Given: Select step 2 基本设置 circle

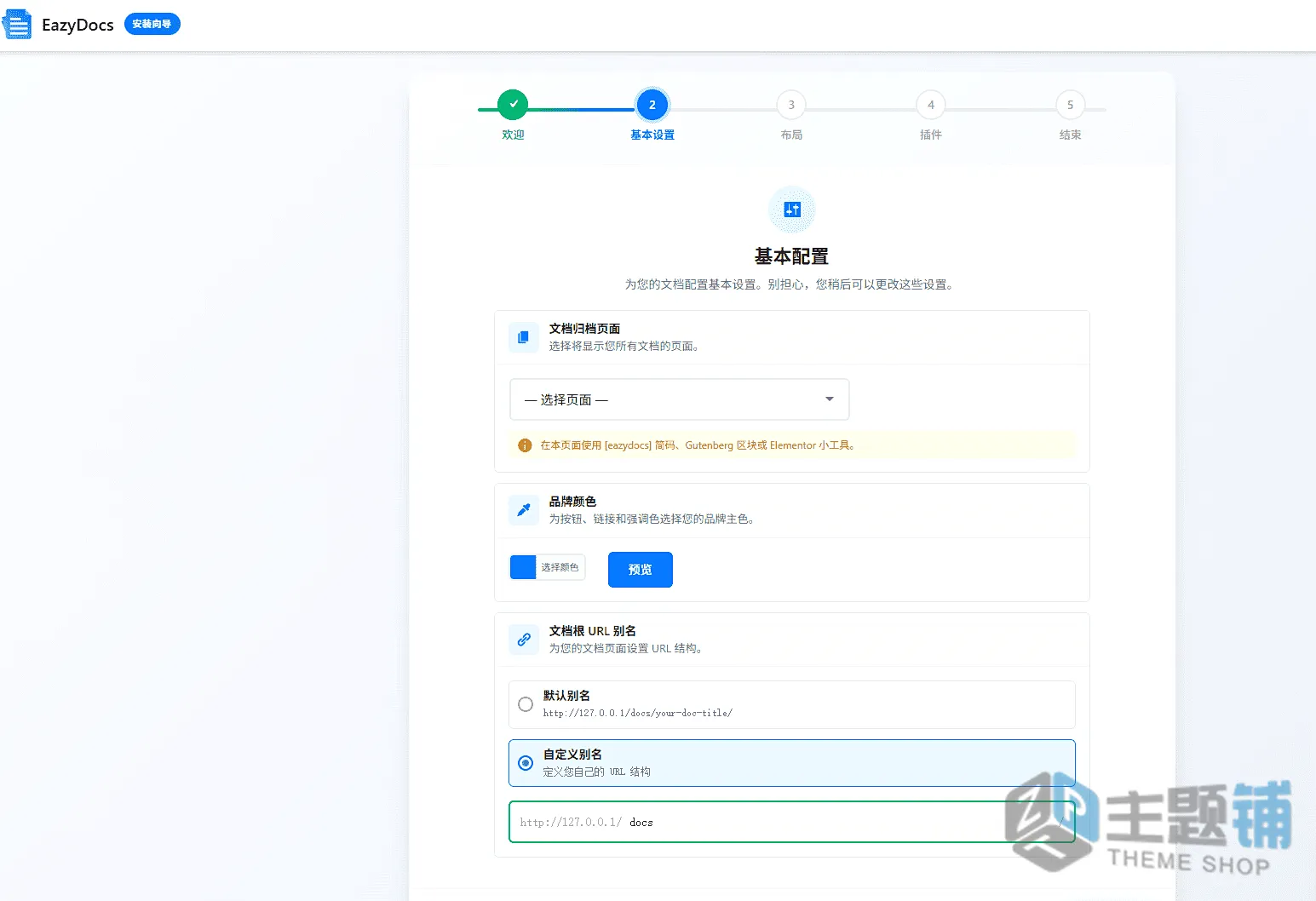Looking at the screenshot, I should [x=652, y=105].
